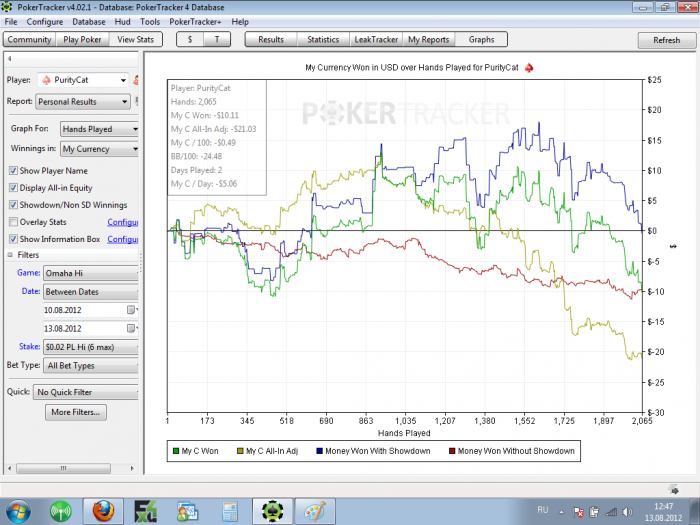Switch to the Play Poker tab
The height and width of the screenshot is (525, 700).
coord(82,39)
